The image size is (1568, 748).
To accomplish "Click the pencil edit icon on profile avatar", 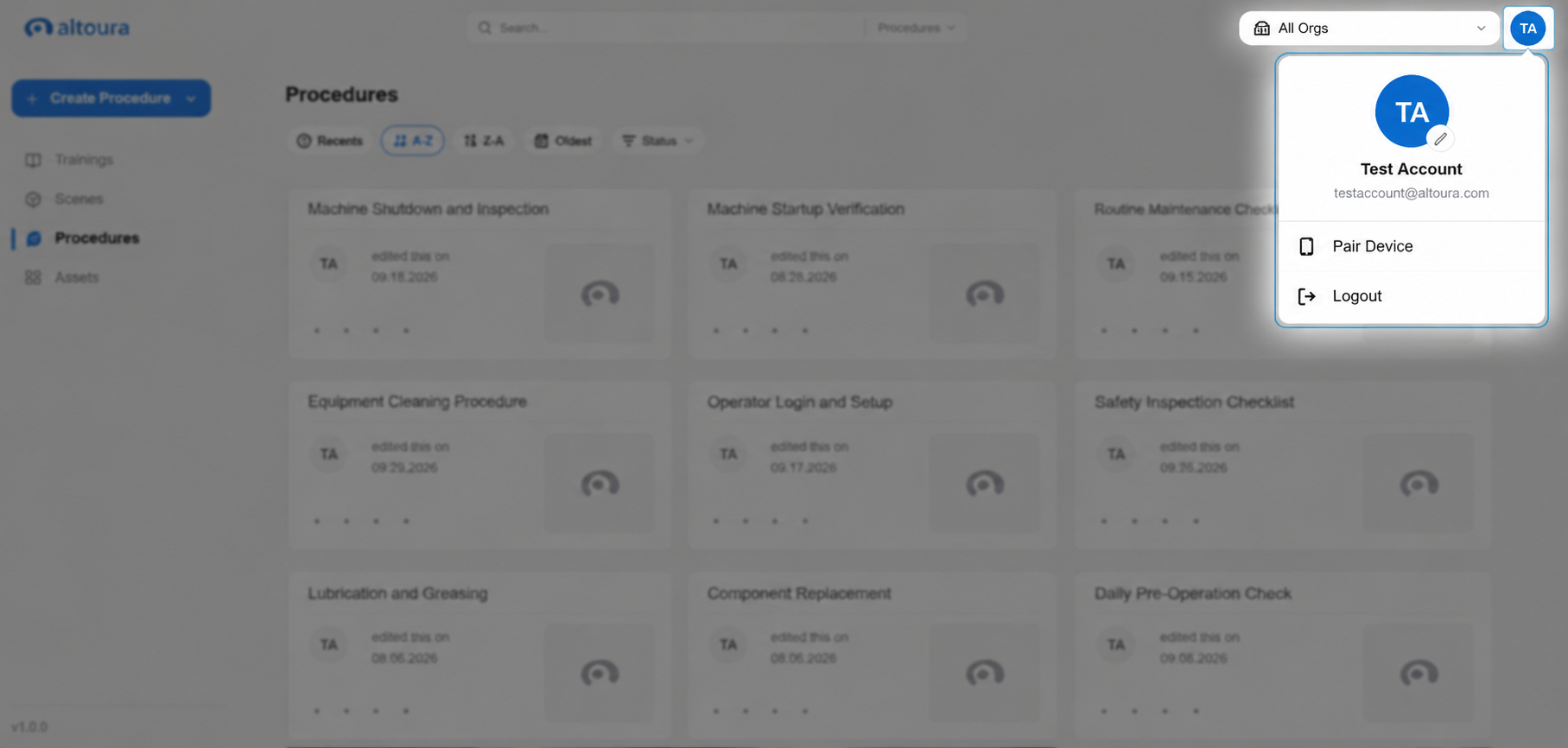I will point(1440,138).
